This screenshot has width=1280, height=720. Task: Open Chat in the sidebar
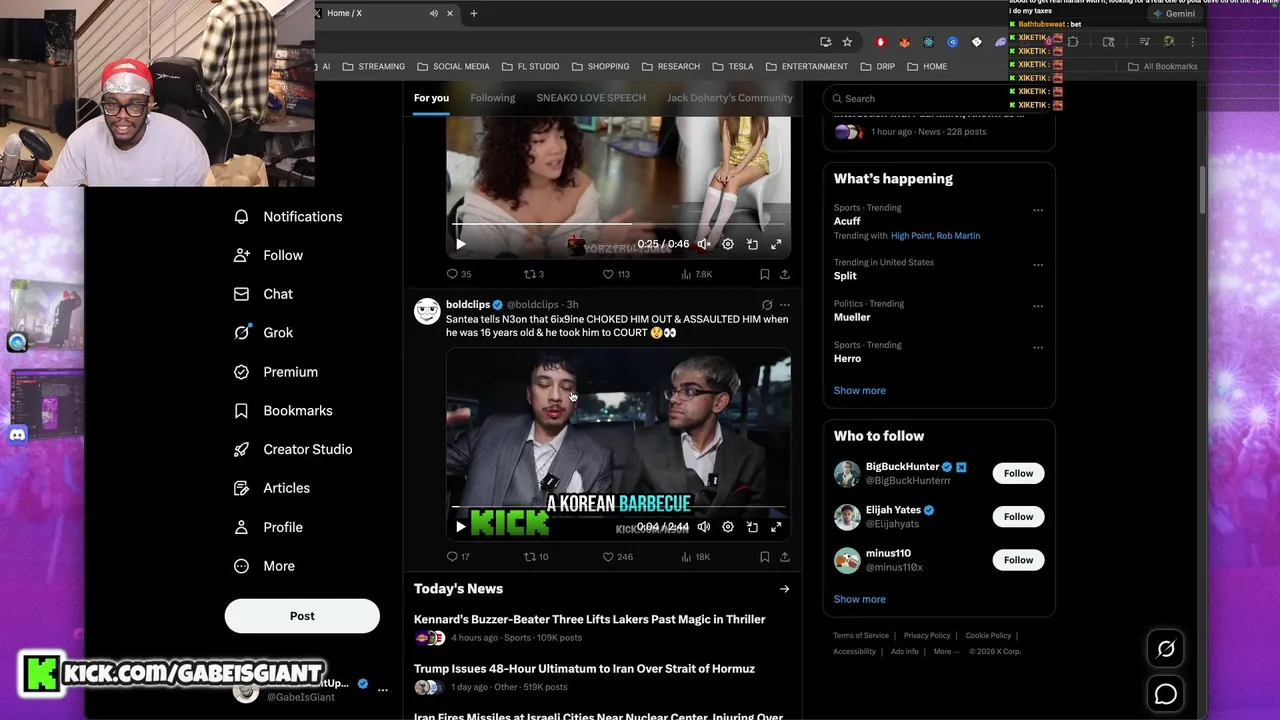tap(263, 294)
